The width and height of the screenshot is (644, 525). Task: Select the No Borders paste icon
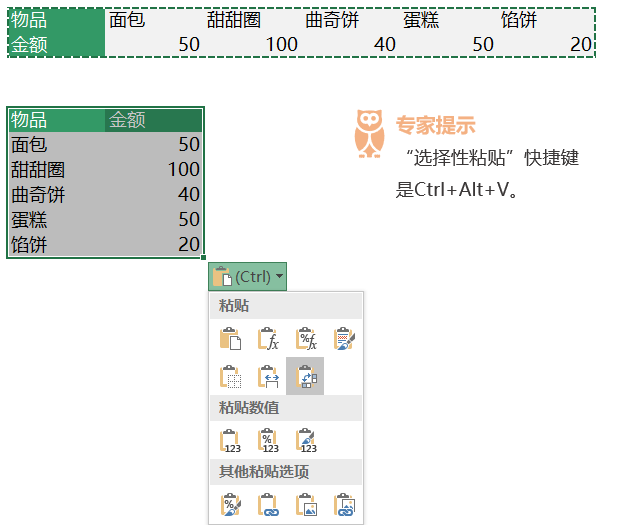pos(230,377)
